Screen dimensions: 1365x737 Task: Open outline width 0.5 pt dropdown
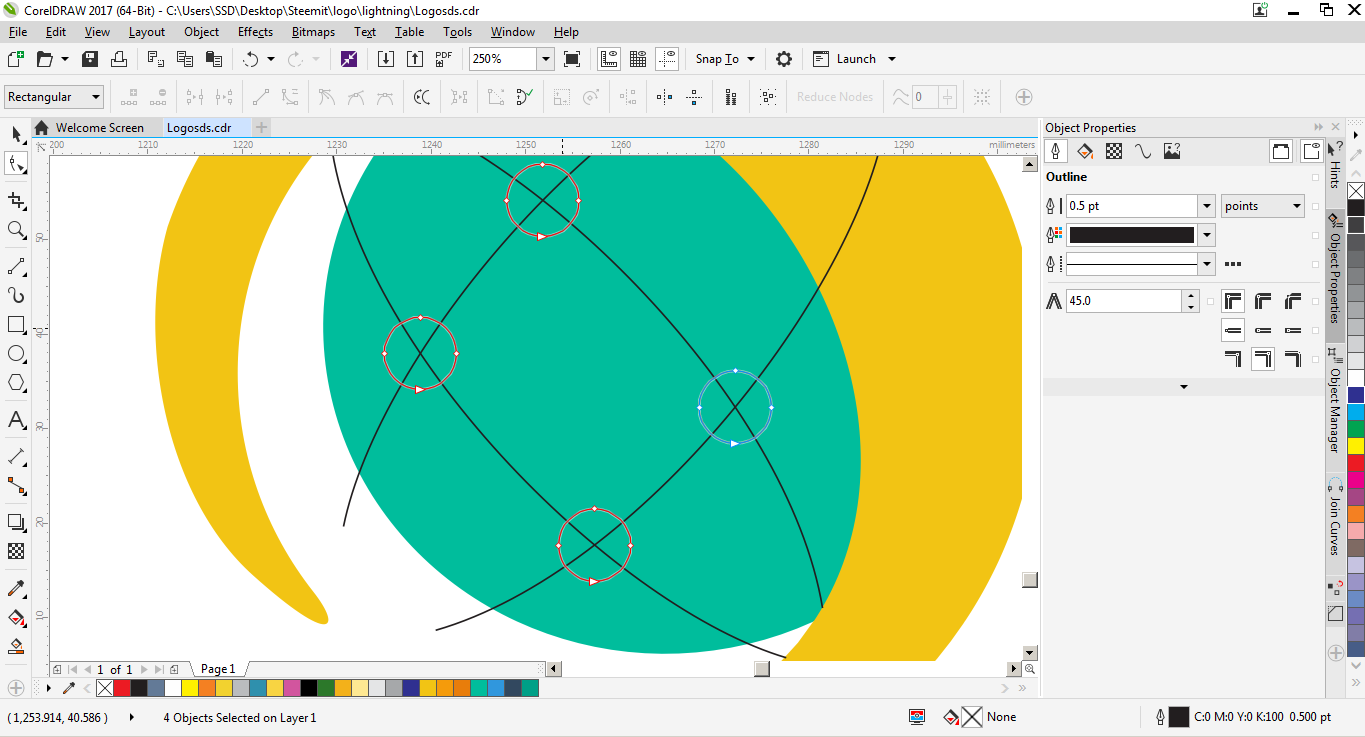click(x=1207, y=206)
